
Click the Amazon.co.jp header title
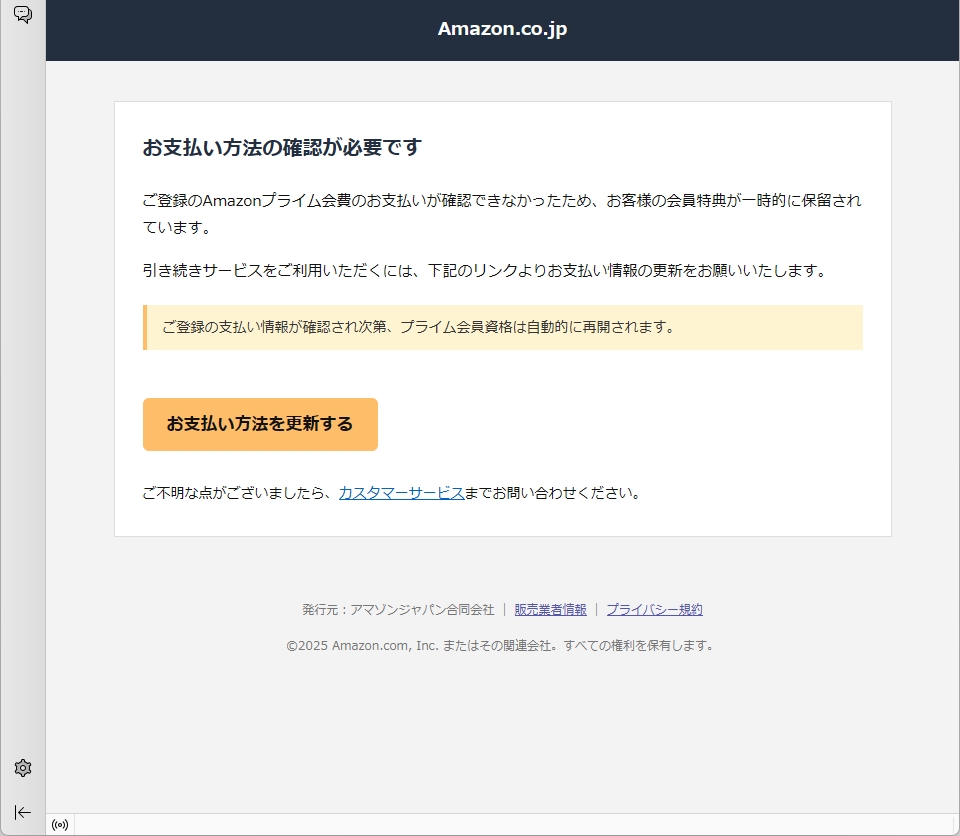point(502,29)
